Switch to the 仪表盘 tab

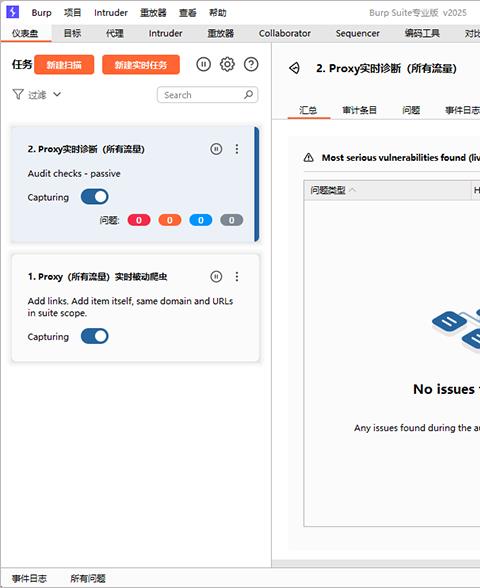[25, 33]
